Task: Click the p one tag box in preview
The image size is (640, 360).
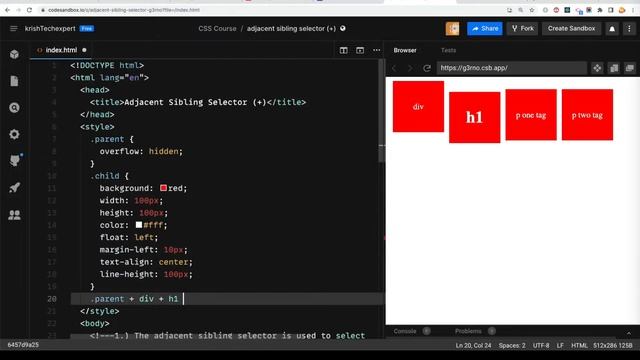Action: pos(531,115)
